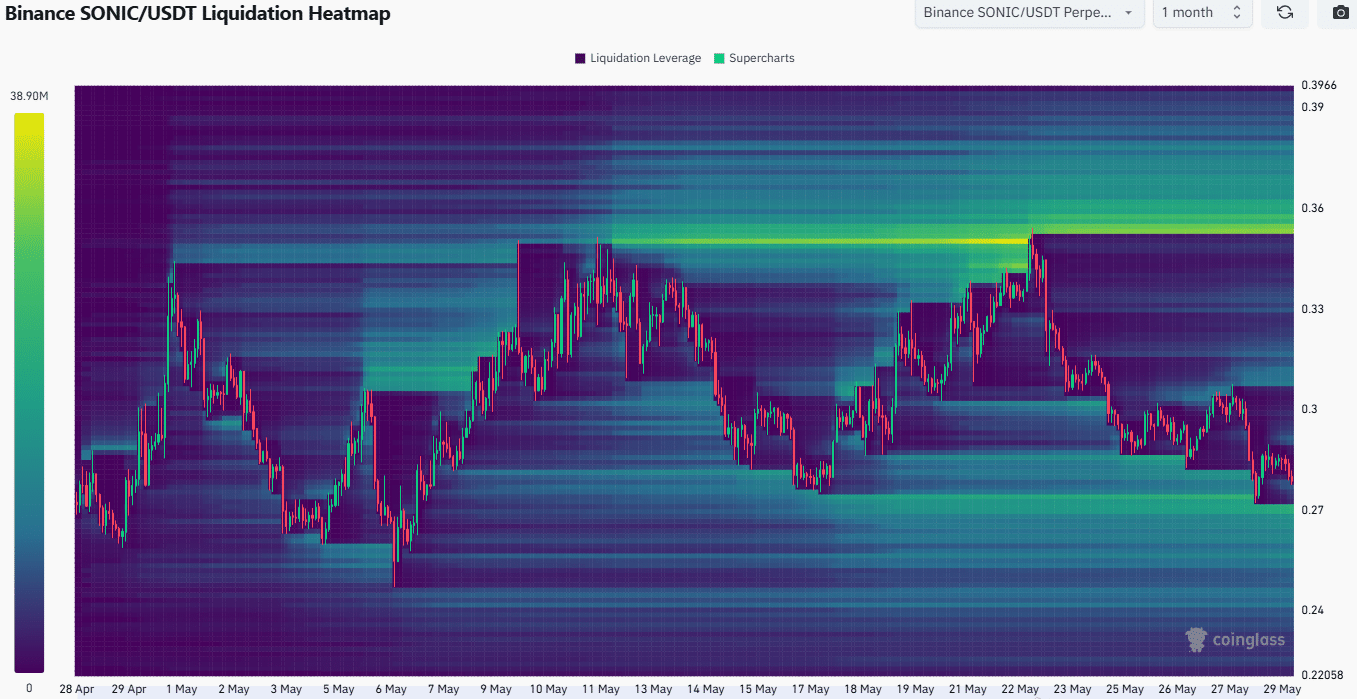
Task: Click the 0.36 price axis label
Action: [x=1312, y=208]
